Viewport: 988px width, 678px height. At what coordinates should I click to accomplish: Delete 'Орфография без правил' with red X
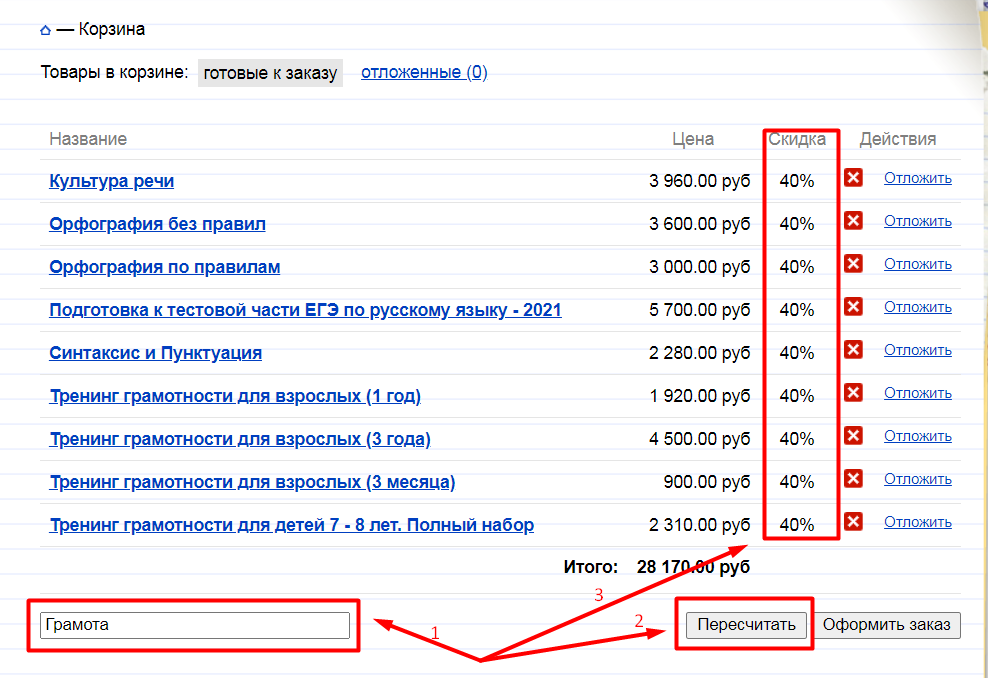(x=853, y=221)
